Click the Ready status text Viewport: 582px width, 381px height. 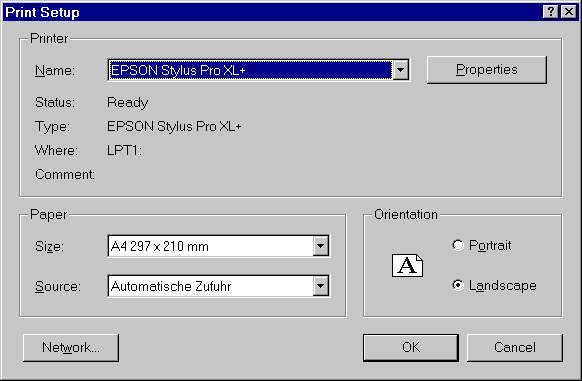128,102
